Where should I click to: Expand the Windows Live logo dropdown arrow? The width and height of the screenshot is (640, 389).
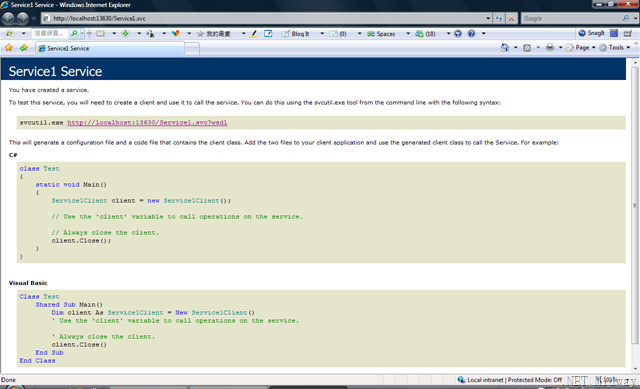coord(23,33)
